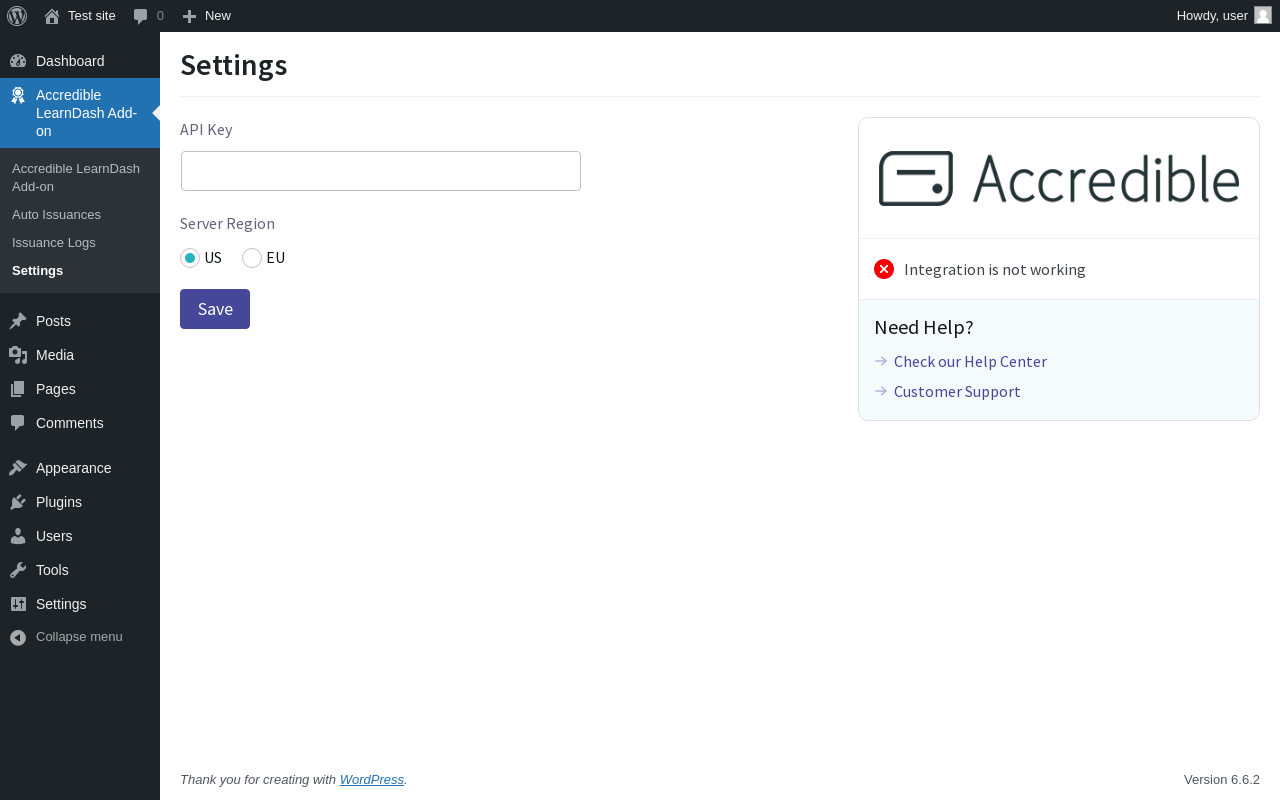Visit Test site link in admin bar

click(x=80, y=16)
